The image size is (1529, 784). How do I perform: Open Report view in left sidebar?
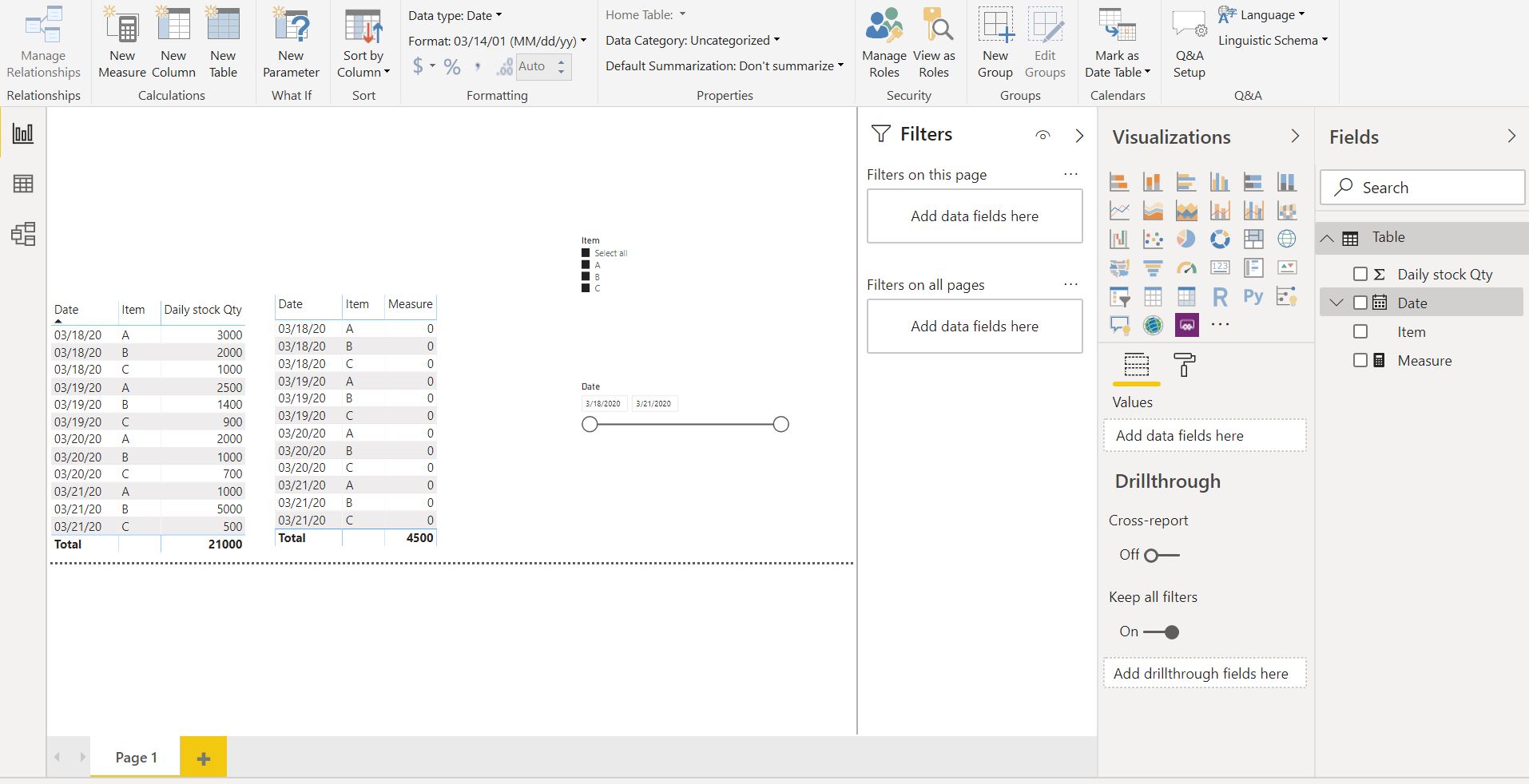click(x=23, y=133)
